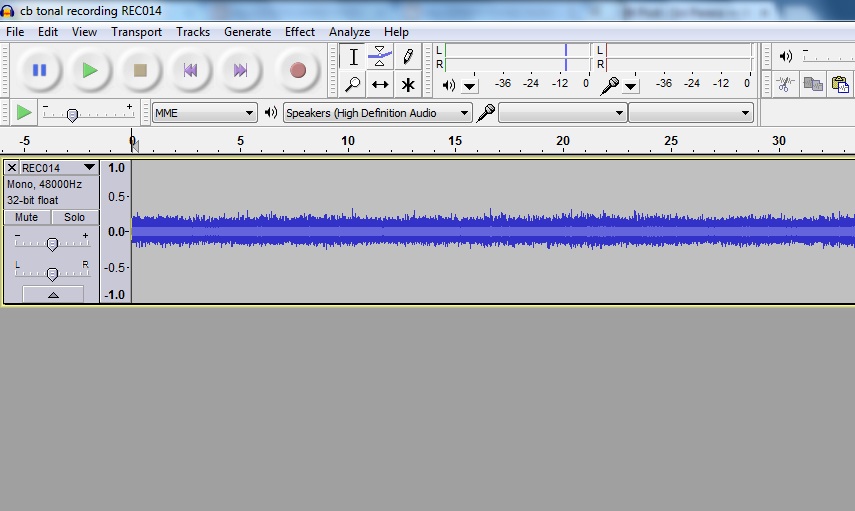The height and width of the screenshot is (511, 855).
Task: Close the REC014 track with X button
Action: [12, 168]
